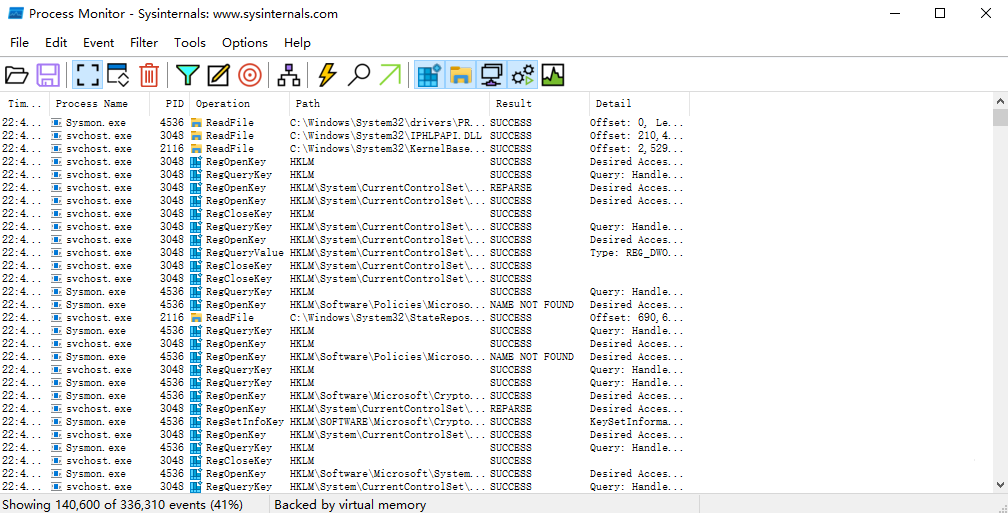Click the file icon on the IPHLPAPI.DLL row

coord(197,136)
